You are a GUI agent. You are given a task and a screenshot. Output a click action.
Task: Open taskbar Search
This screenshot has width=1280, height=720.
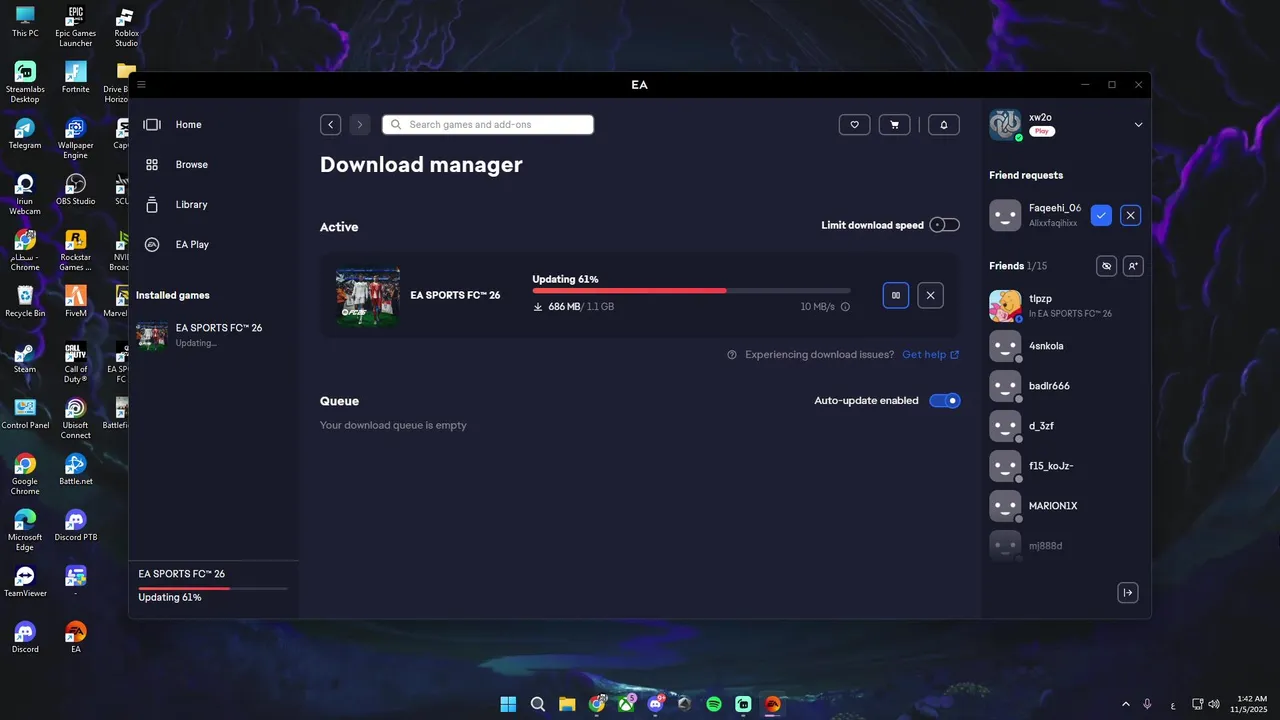538,704
